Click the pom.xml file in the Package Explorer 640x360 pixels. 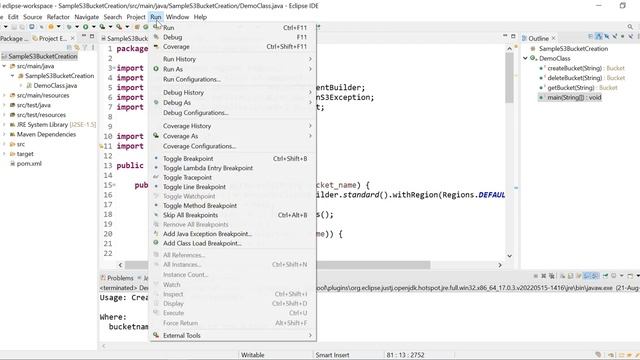pos(29,164)
